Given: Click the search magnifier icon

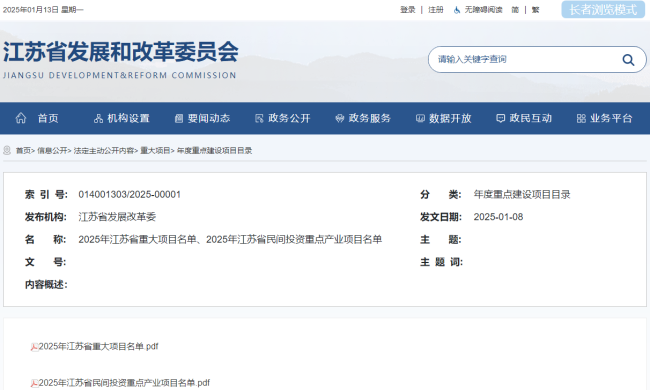Looking at the screenshot, I should click(628, 60).
